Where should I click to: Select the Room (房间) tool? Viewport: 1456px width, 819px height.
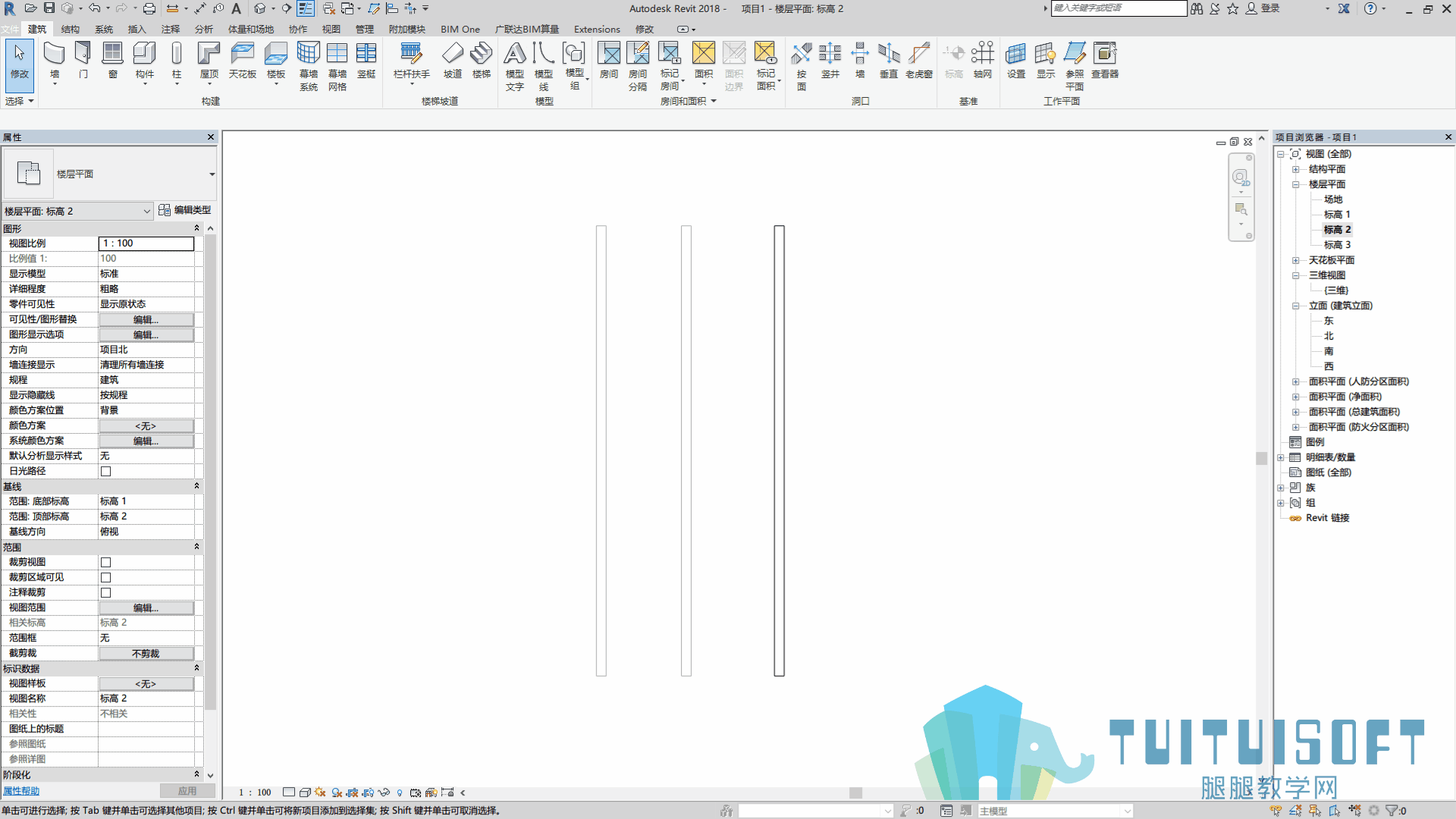click(x=609, y=59)
